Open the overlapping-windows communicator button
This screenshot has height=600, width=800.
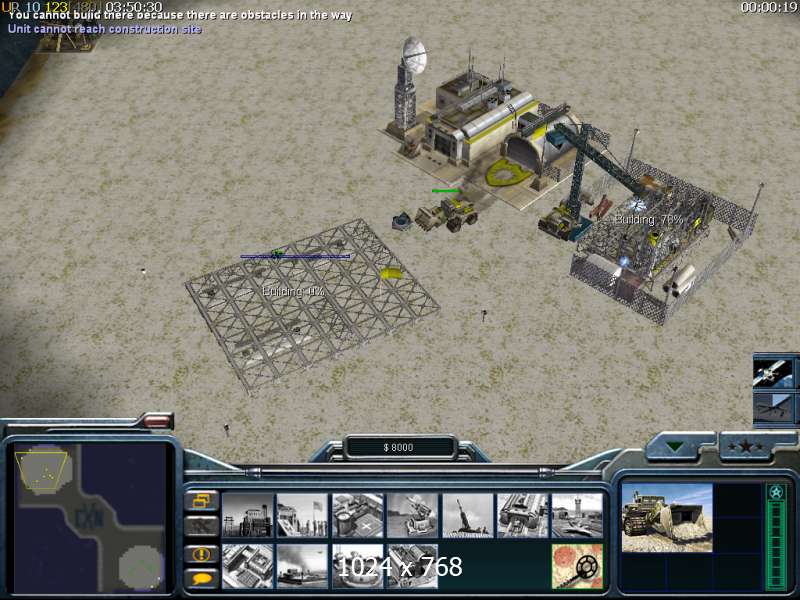201,501
